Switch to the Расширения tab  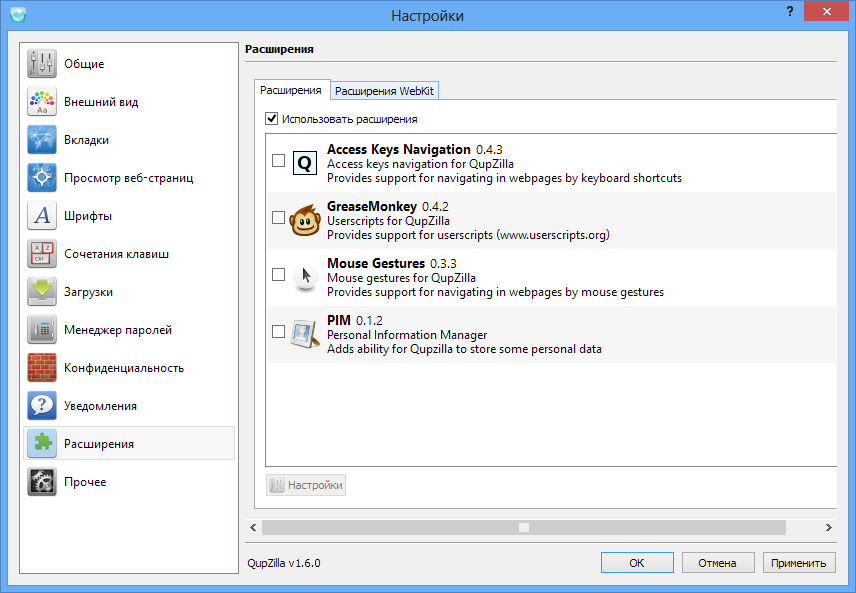coord(291,90)
